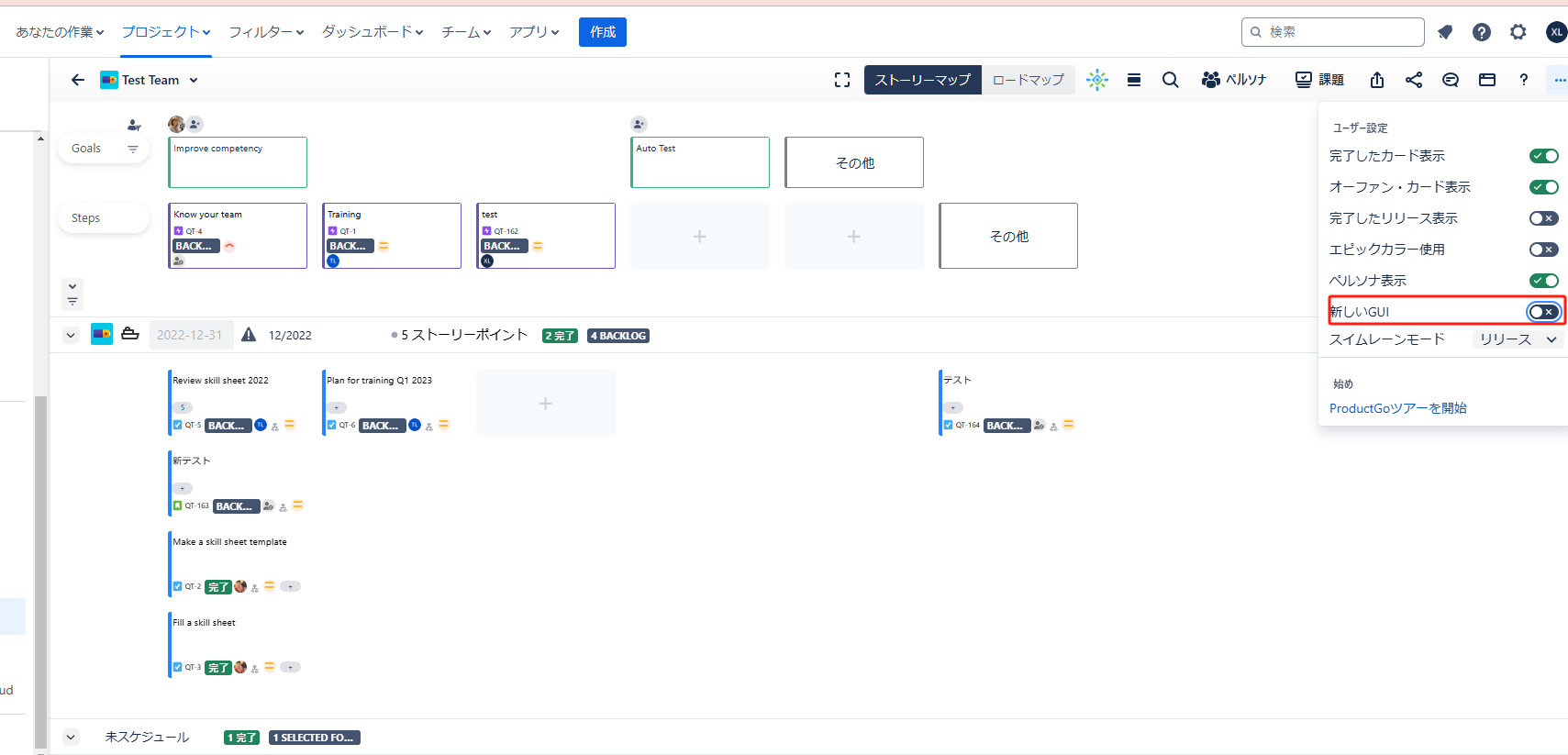Open the スイムレーンモード リリース dropdown
Viewport: 1568px width, 755px height.
[1518, 339]
